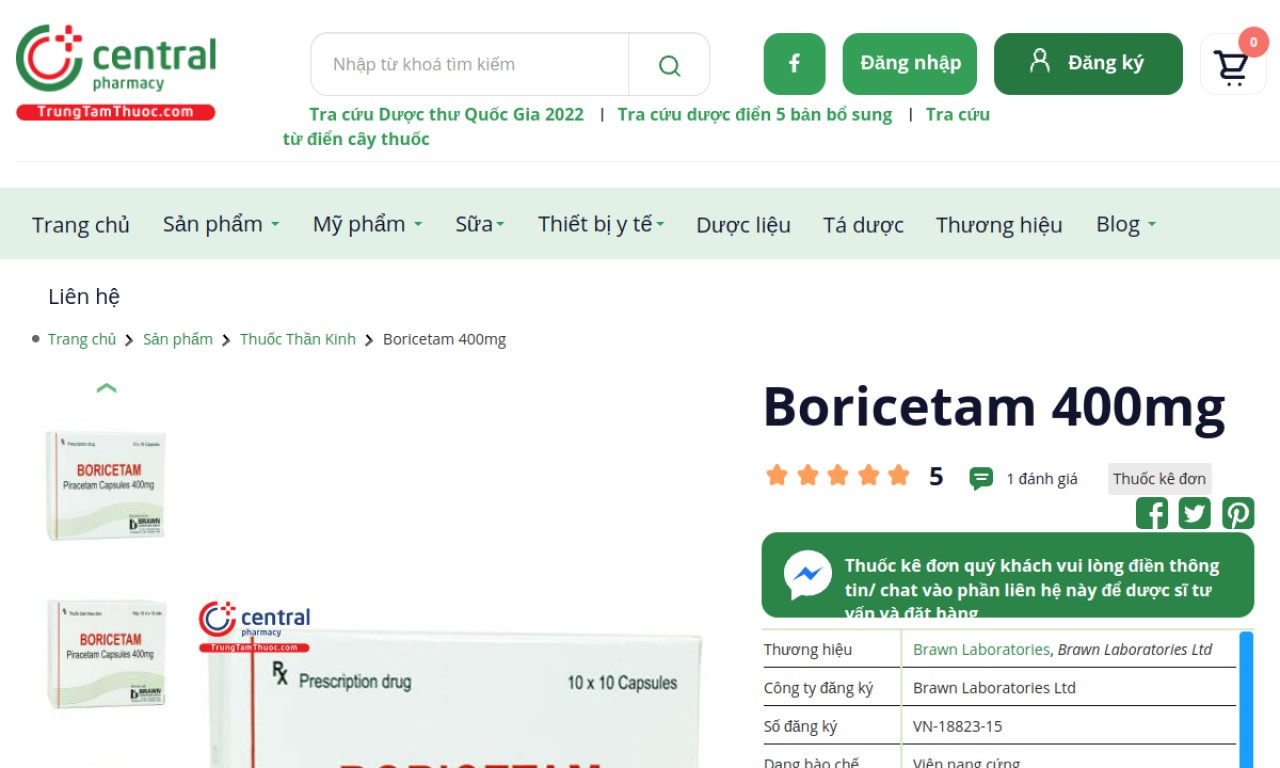Click the search magnifier icon
The image size is (1280, 768).
669,65
